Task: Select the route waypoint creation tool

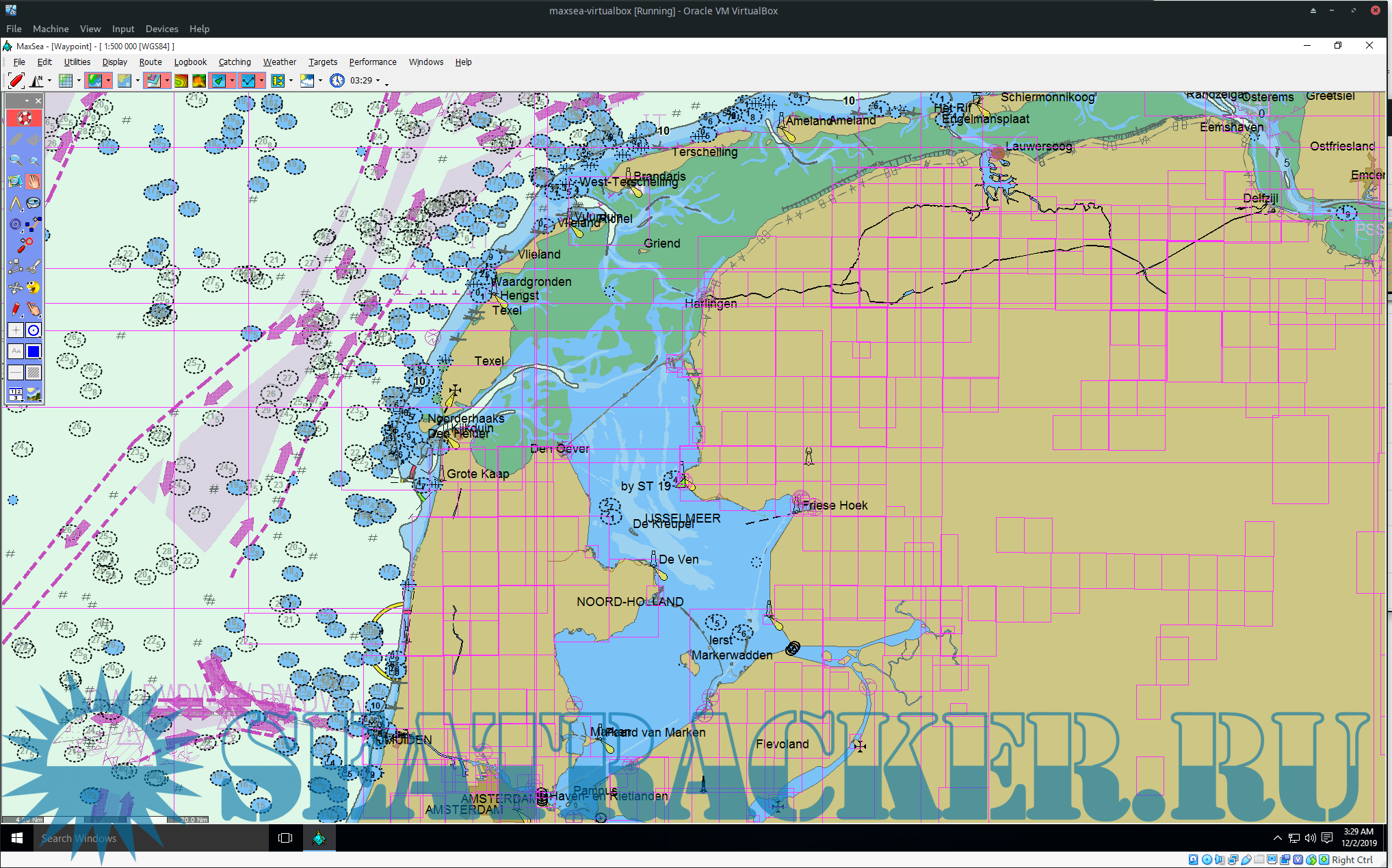Action: [33, 224]
